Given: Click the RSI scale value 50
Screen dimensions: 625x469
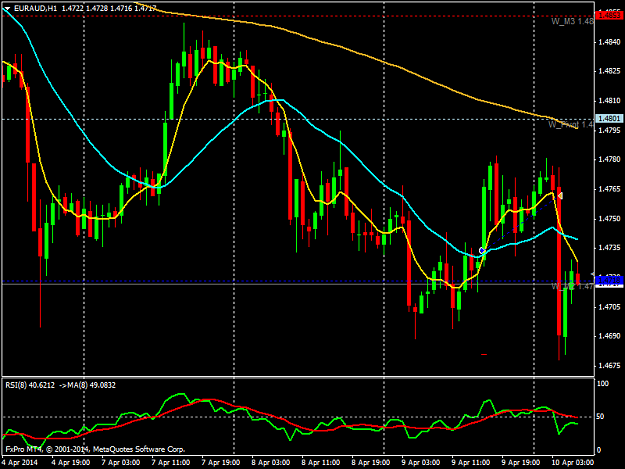Looking at the screenshot, I should (602, 416).
